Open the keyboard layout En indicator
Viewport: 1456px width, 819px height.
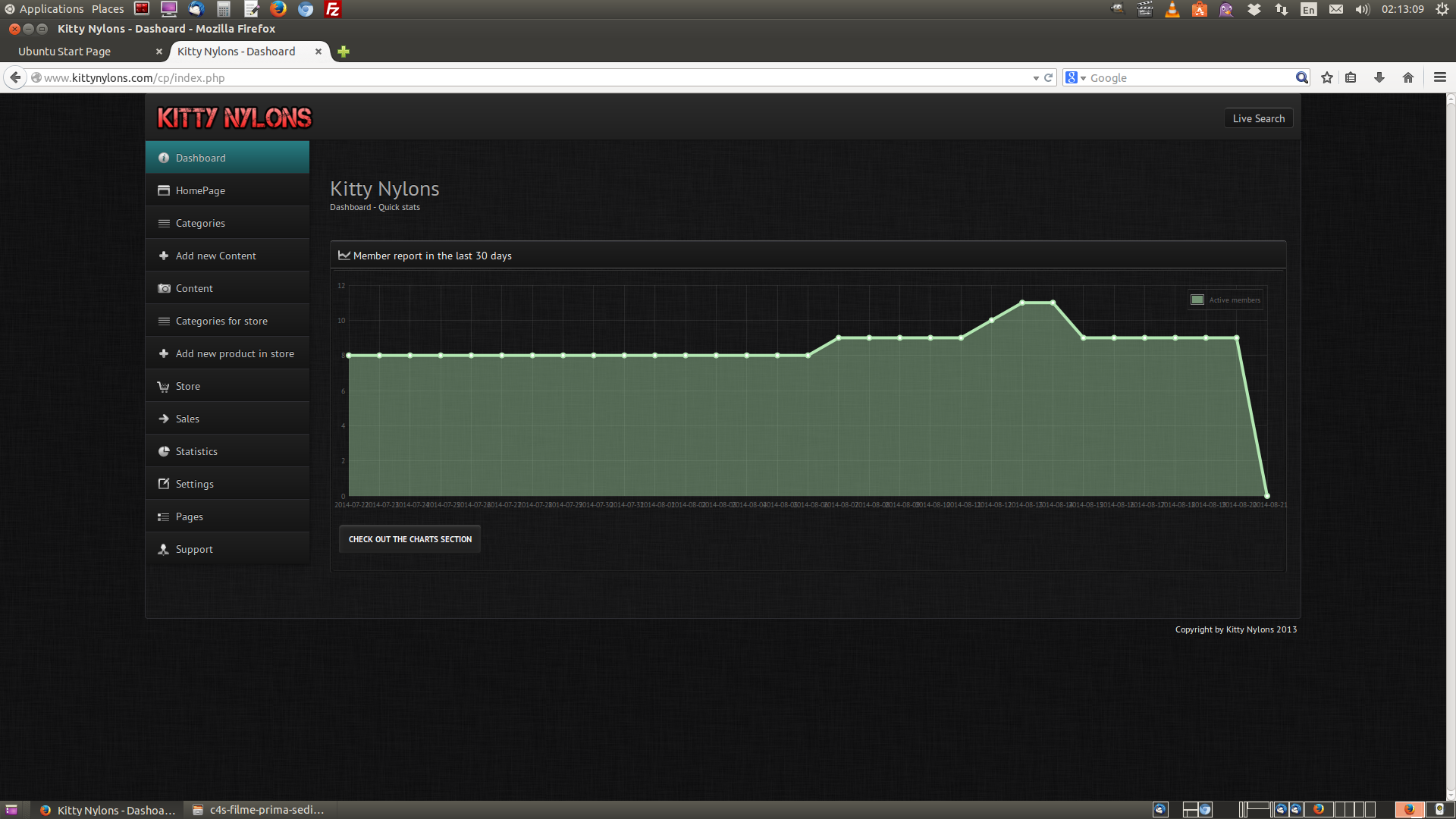click(1309, 9)
